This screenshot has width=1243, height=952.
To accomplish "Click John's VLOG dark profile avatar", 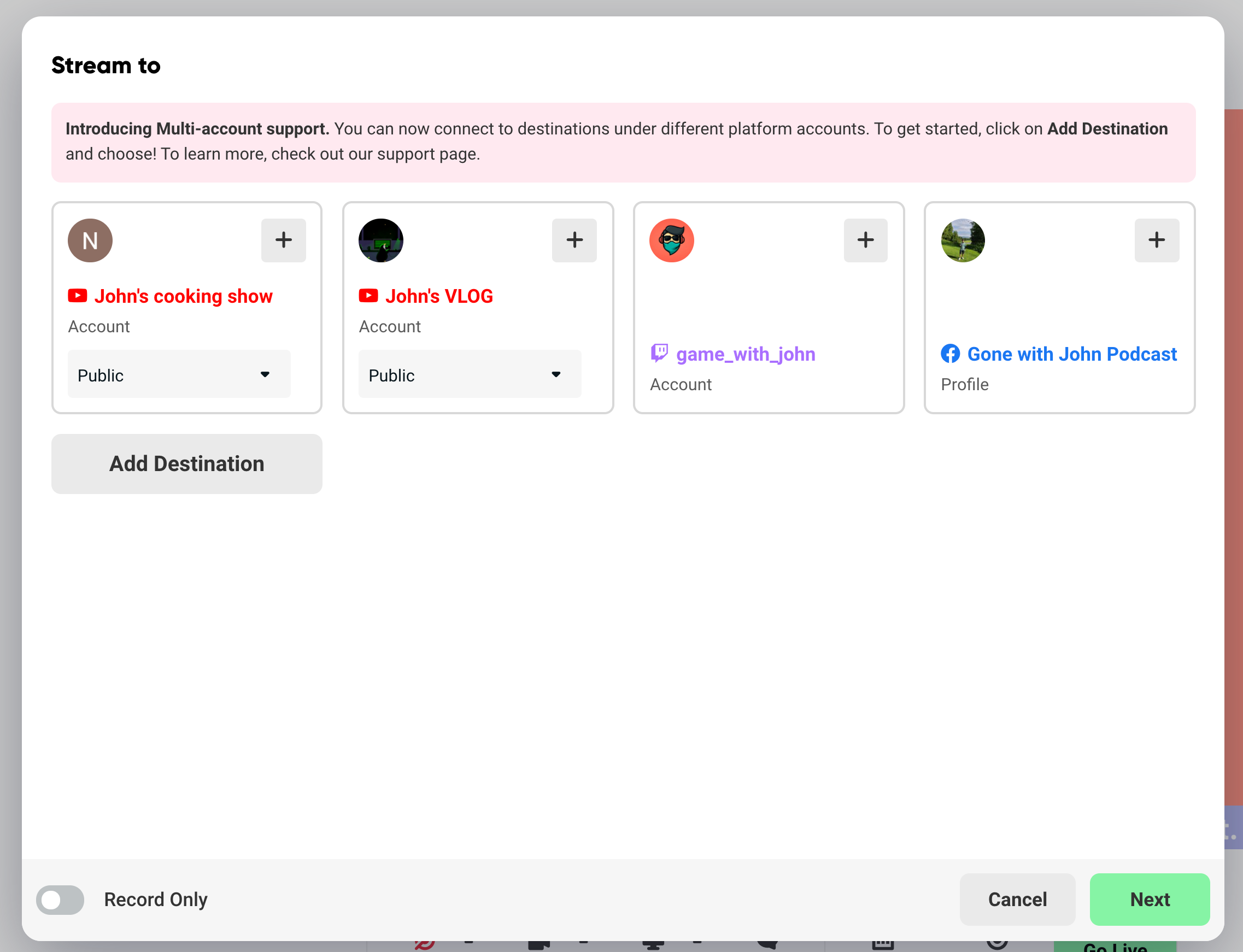I will pyautogui.click(x=381, y=240).
